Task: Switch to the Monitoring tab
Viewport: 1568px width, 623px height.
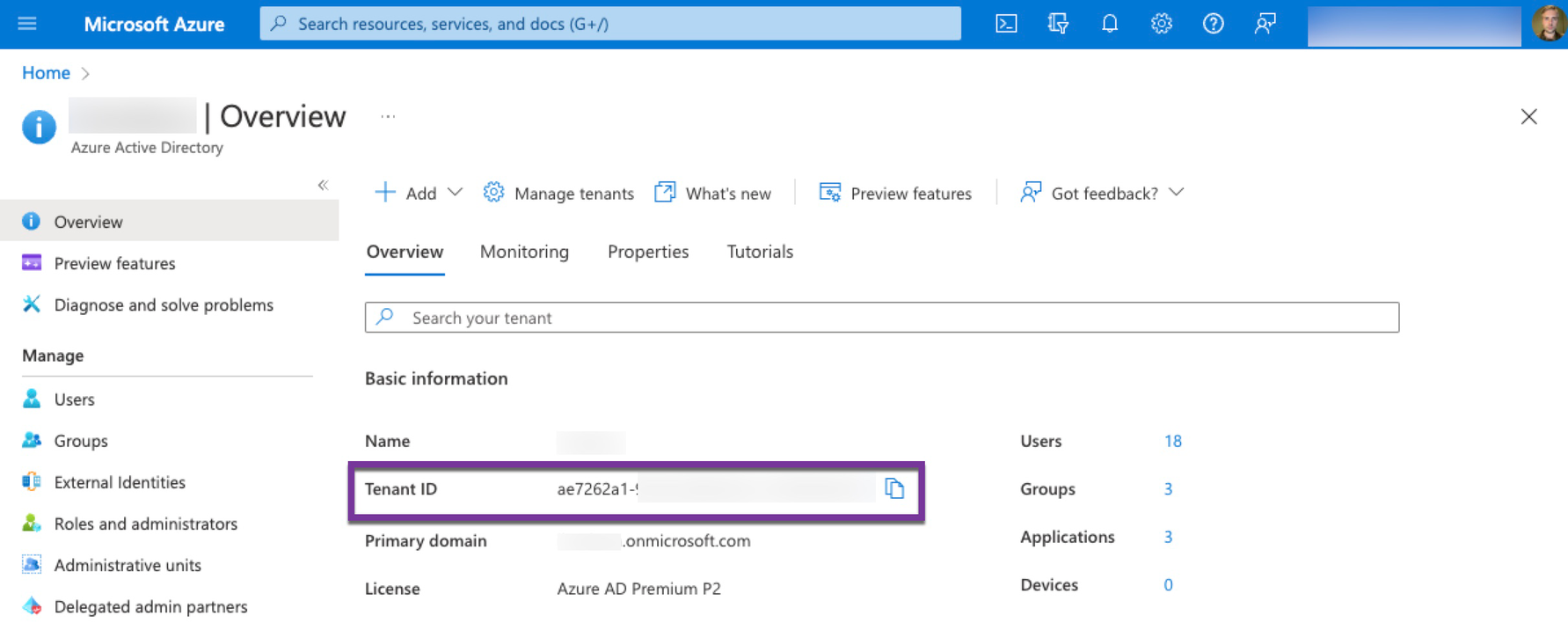Action: [x=524, y=252]
